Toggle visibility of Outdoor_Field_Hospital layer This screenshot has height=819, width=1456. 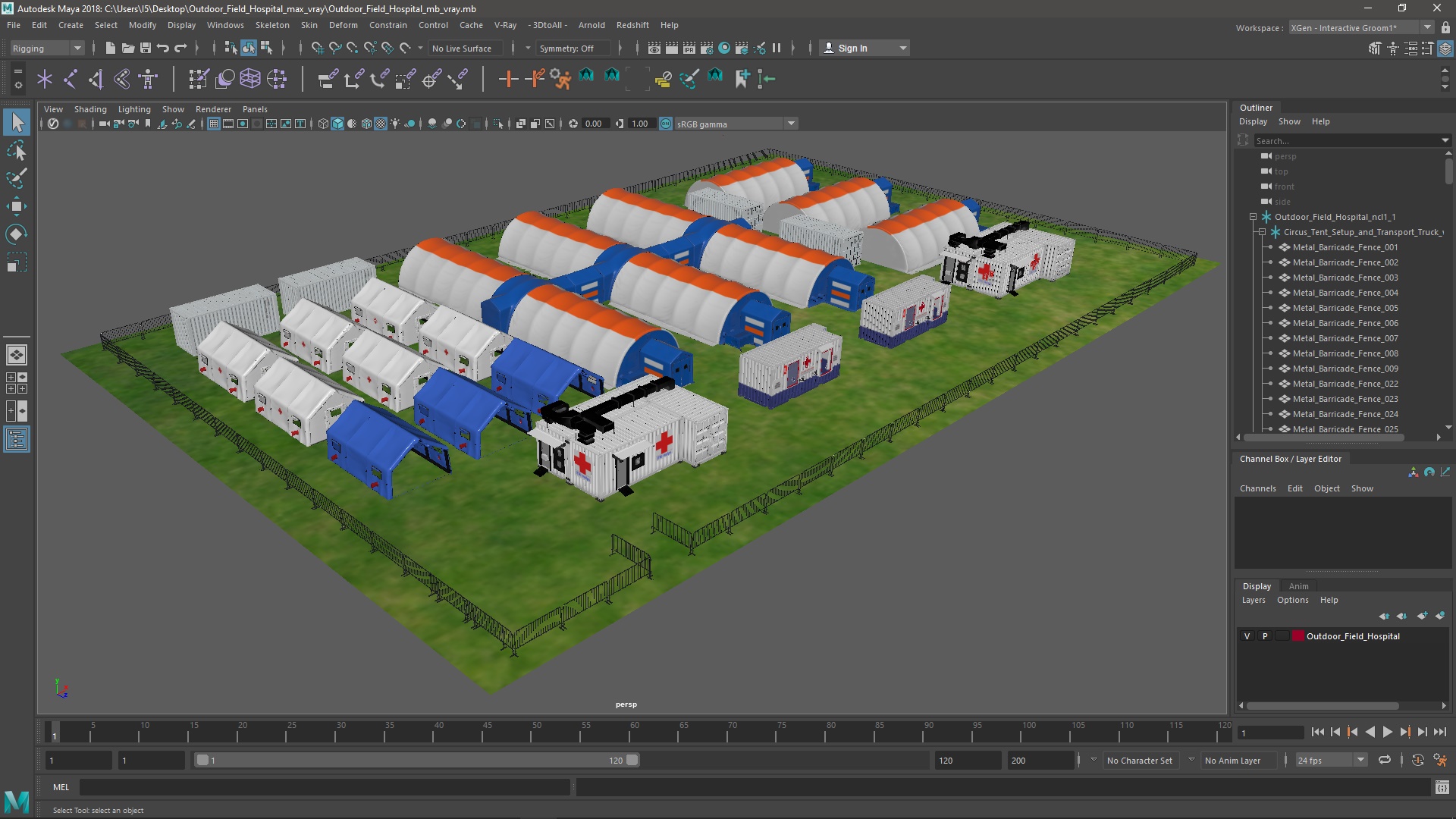(1246, 636)
